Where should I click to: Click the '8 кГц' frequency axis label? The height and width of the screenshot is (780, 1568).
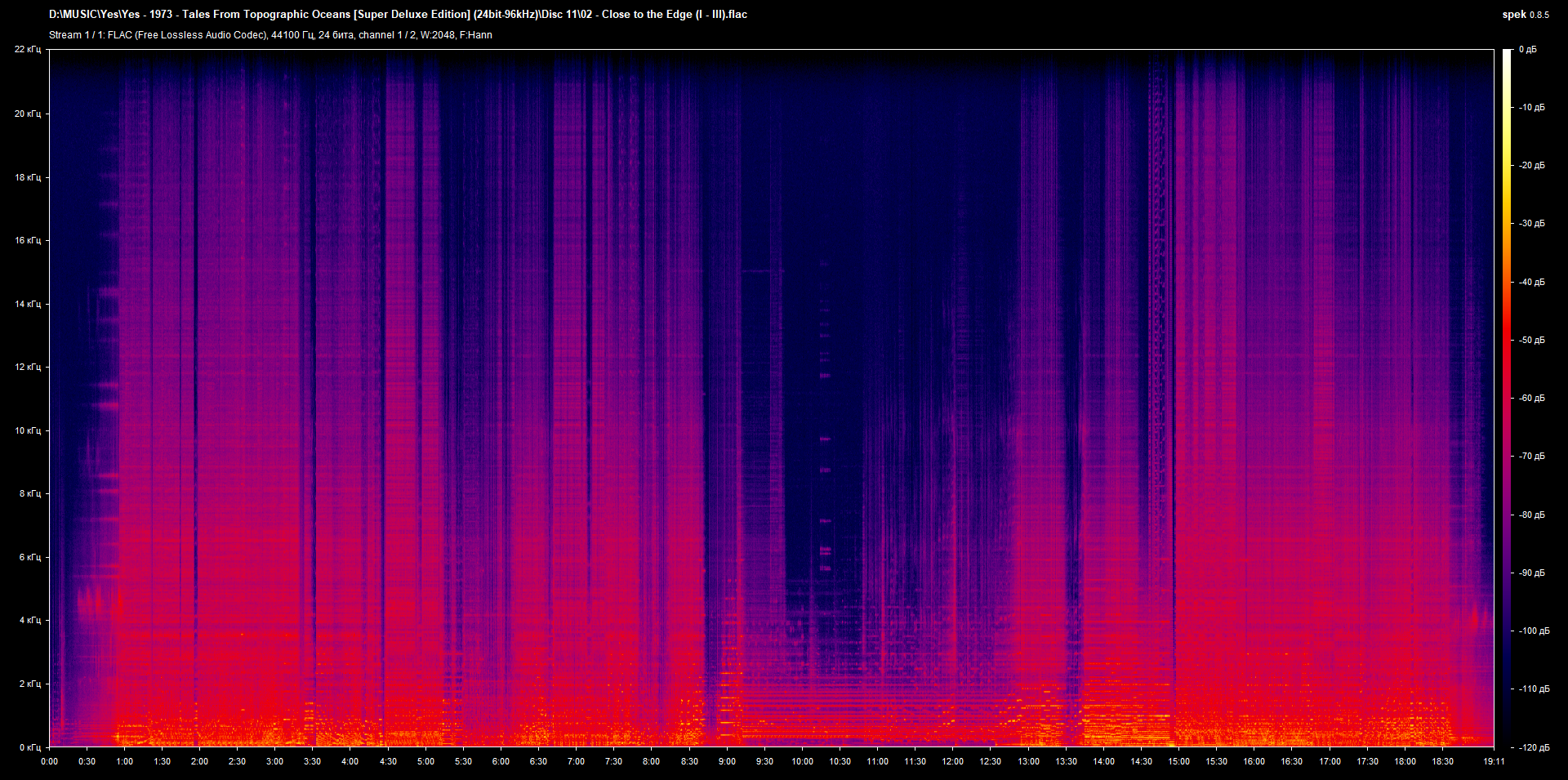coord(29,493)
